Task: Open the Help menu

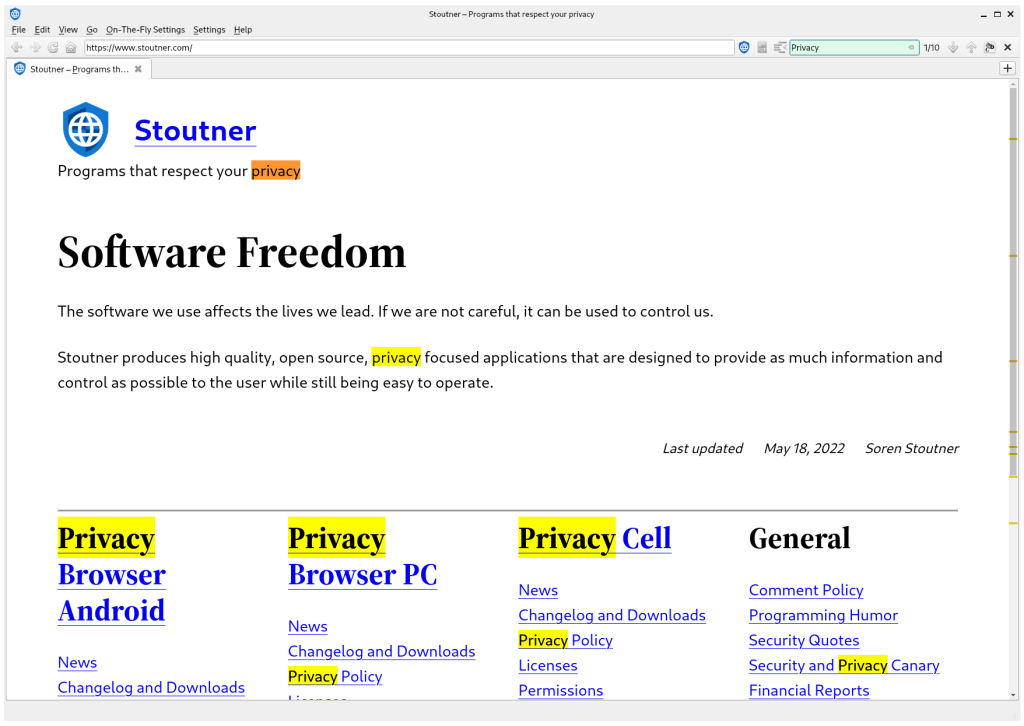Action: [243, 30]
